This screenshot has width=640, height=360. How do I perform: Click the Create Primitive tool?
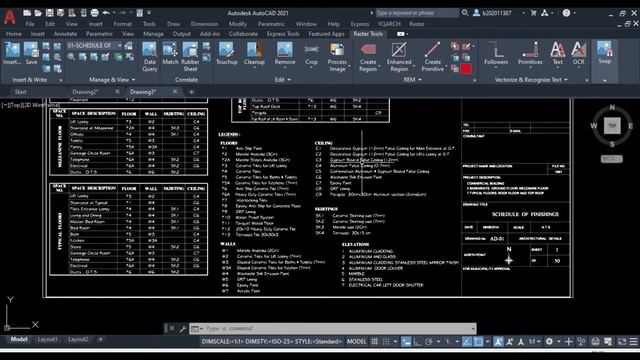[432, 57]
